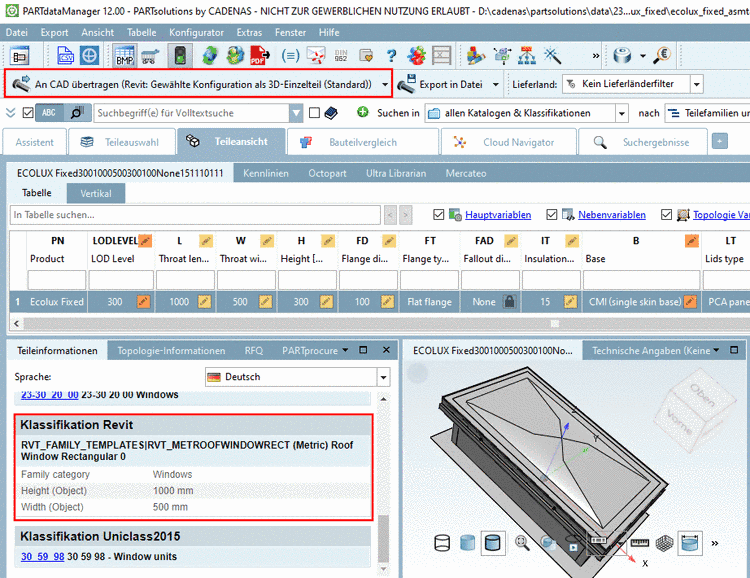Image resolution: width=750 pixels, height=578 pixels.
Task: Click the magnifier with euro sign icon
Action: 662,56
